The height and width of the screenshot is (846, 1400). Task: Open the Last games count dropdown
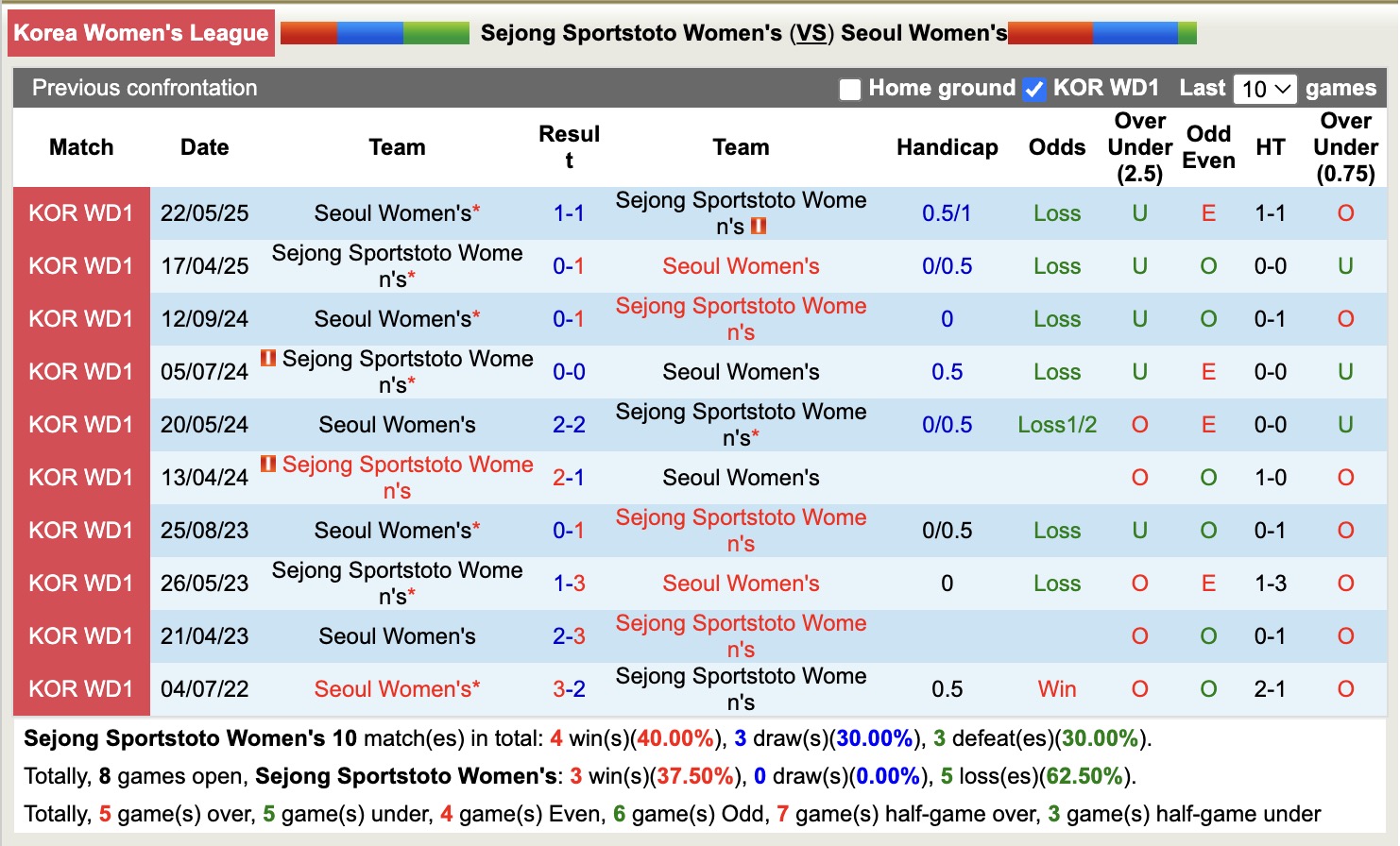(1263, 88)
